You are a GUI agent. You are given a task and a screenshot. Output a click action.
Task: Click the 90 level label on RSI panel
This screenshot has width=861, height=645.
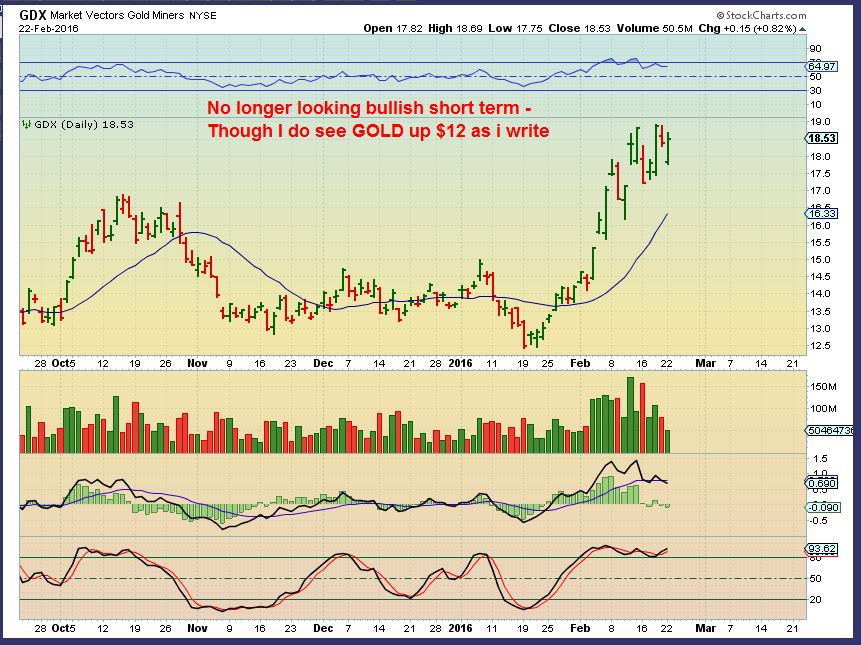point(816,49)
